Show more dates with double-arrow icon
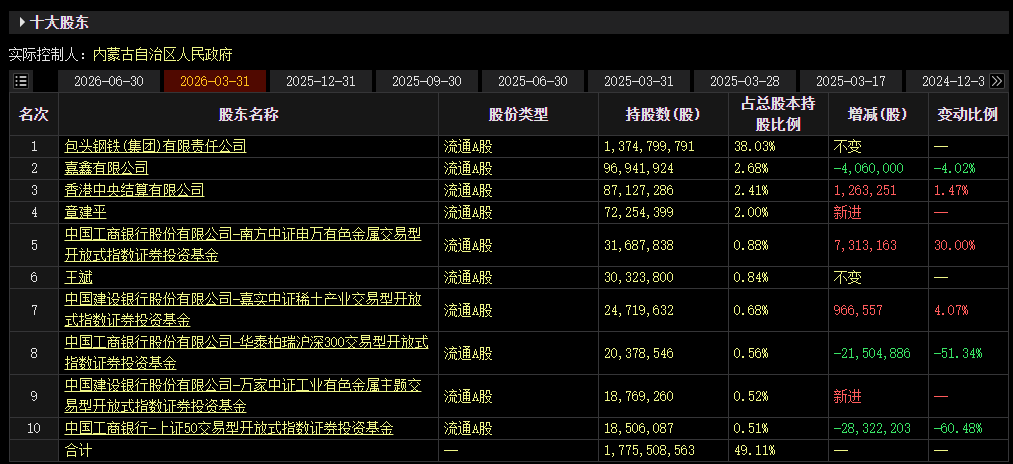1013x464 pixels. 997,81
